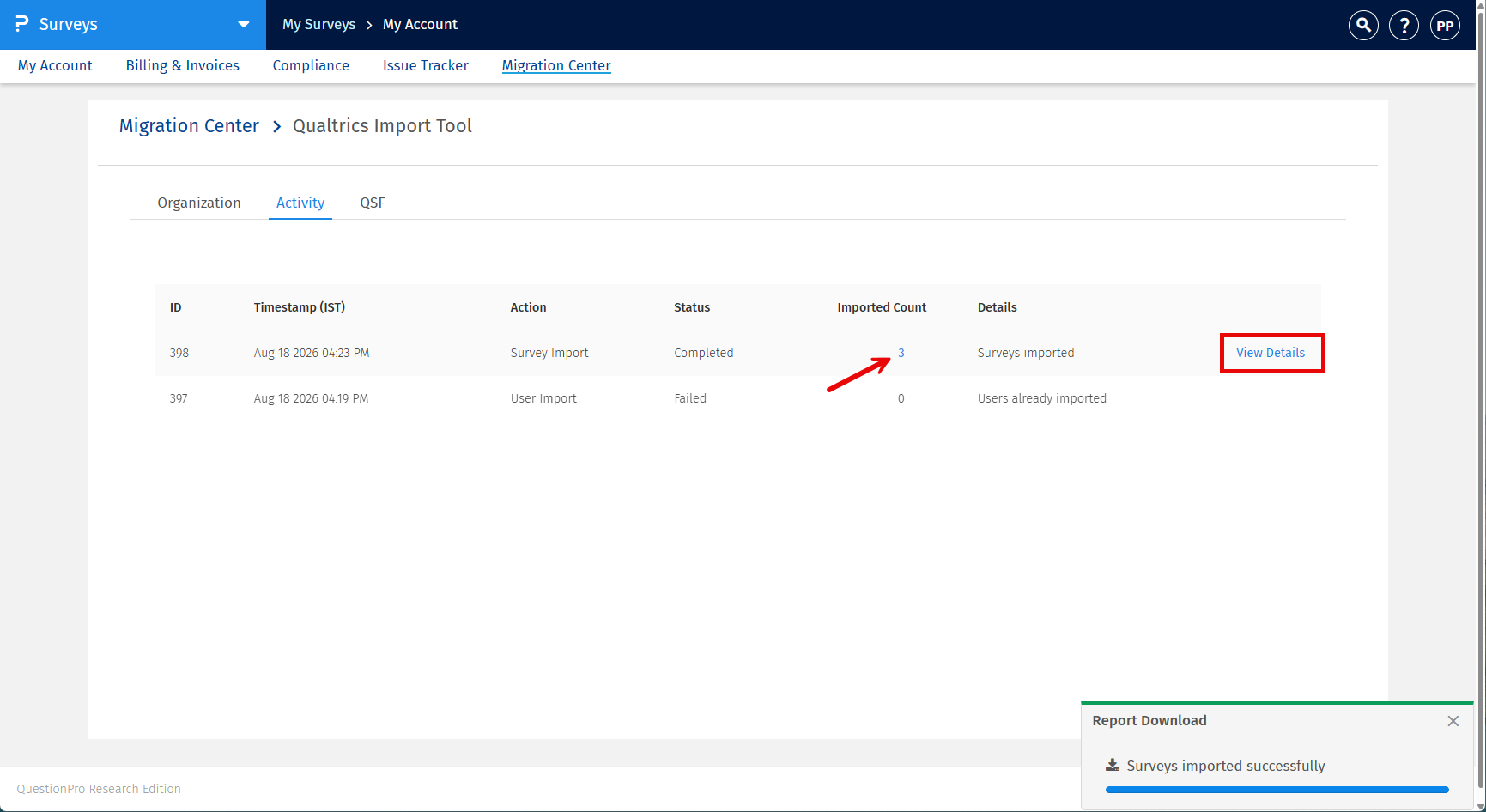Click the ID column header
This screenshot has width=1486, height=812.
click(176, 307)
